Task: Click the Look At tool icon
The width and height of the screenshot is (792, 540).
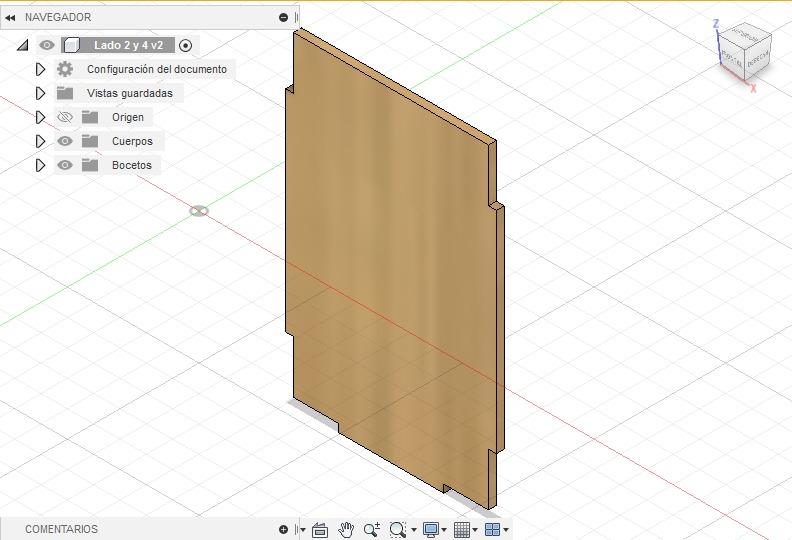Action: [x=320, y=530]
